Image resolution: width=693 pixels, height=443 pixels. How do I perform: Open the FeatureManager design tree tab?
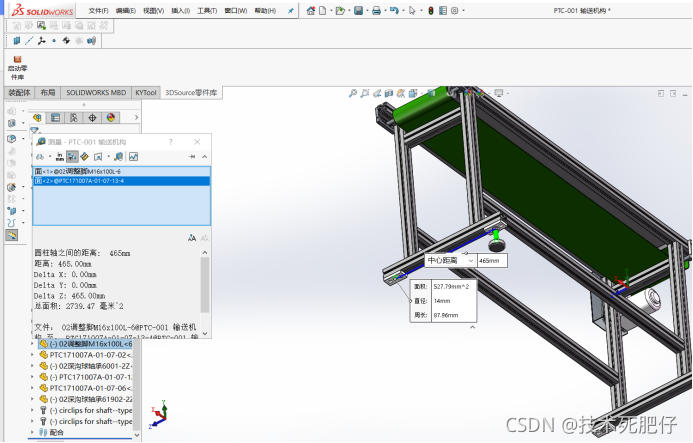(x=38, y=118)
